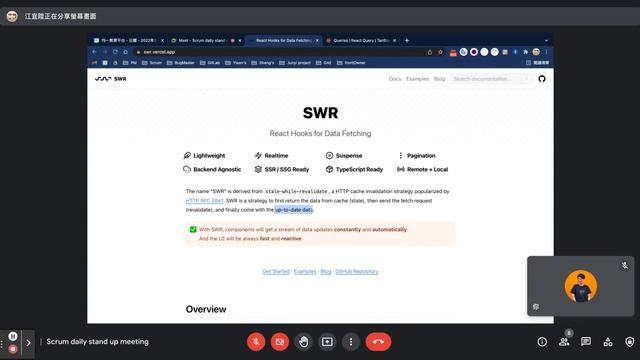Image resolution: width=640 pixels, height=360 pixels.
Task: Open the Chrome profile avatar
Action: click(x=536, y=52)
